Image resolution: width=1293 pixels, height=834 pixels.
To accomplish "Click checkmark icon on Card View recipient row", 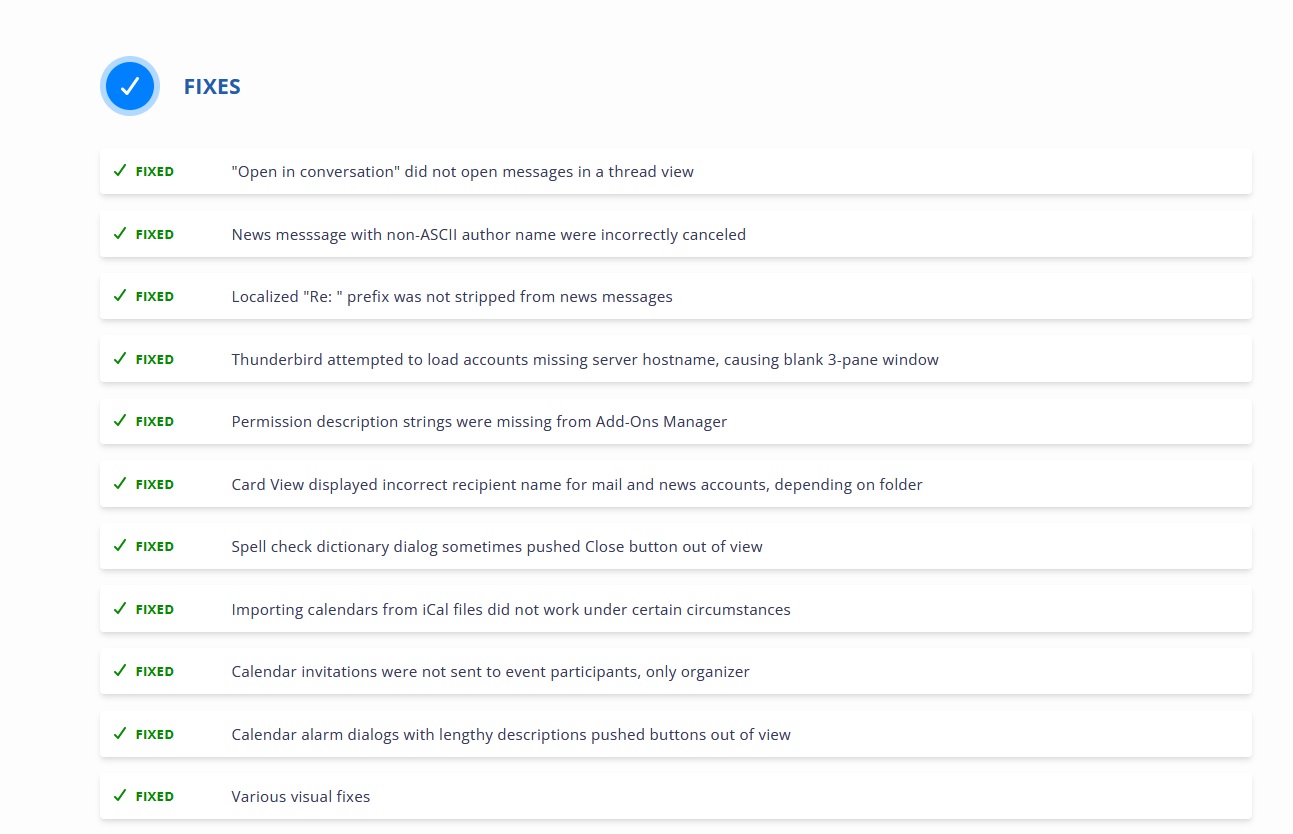I will tap(119, 484).
